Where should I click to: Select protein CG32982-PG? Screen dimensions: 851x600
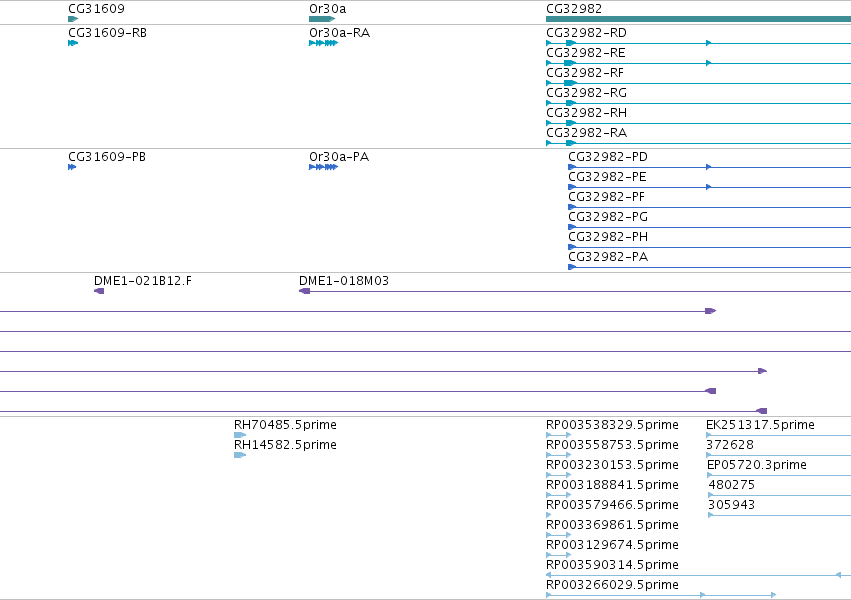point(608,217)
